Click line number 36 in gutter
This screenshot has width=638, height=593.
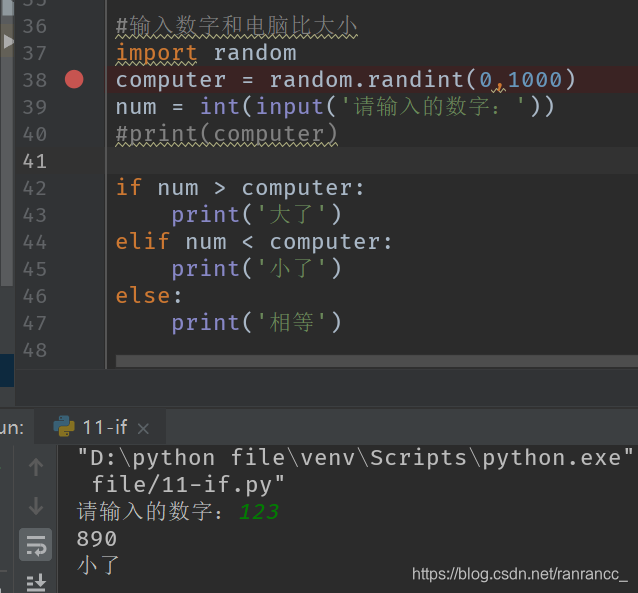click(35, 26)
